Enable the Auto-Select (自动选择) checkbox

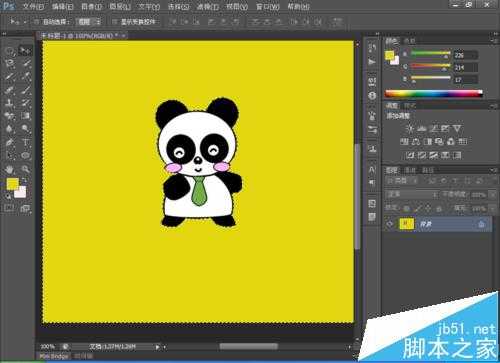click(x=37, y=22)
